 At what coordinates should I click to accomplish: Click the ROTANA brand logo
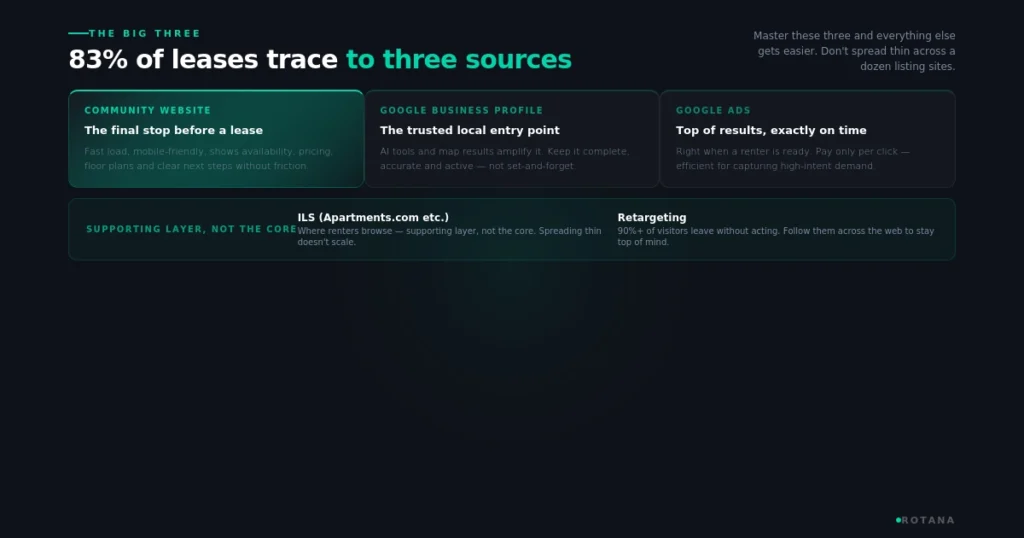click(925, 520)
